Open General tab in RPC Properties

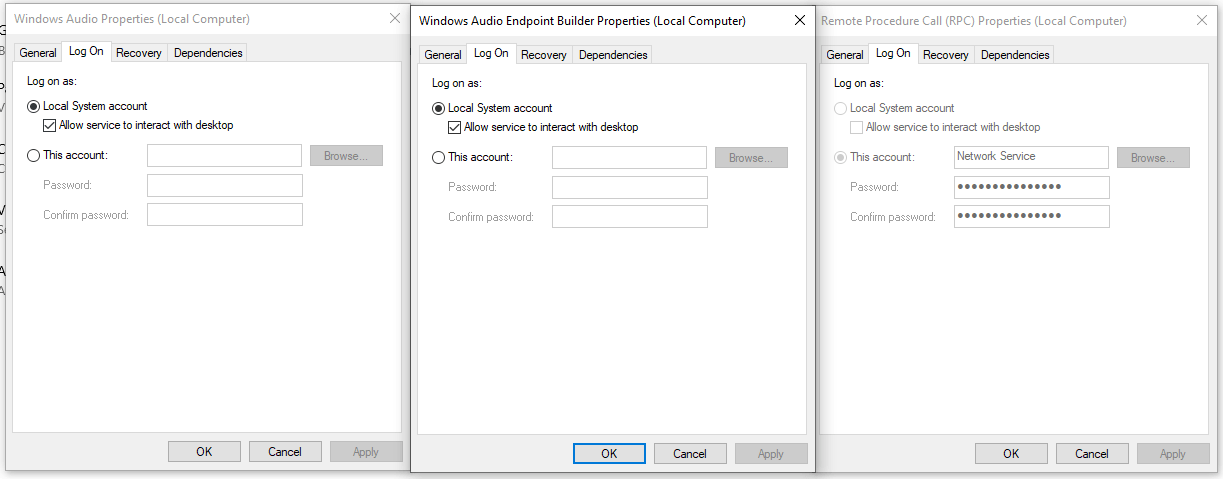[845, 55]
